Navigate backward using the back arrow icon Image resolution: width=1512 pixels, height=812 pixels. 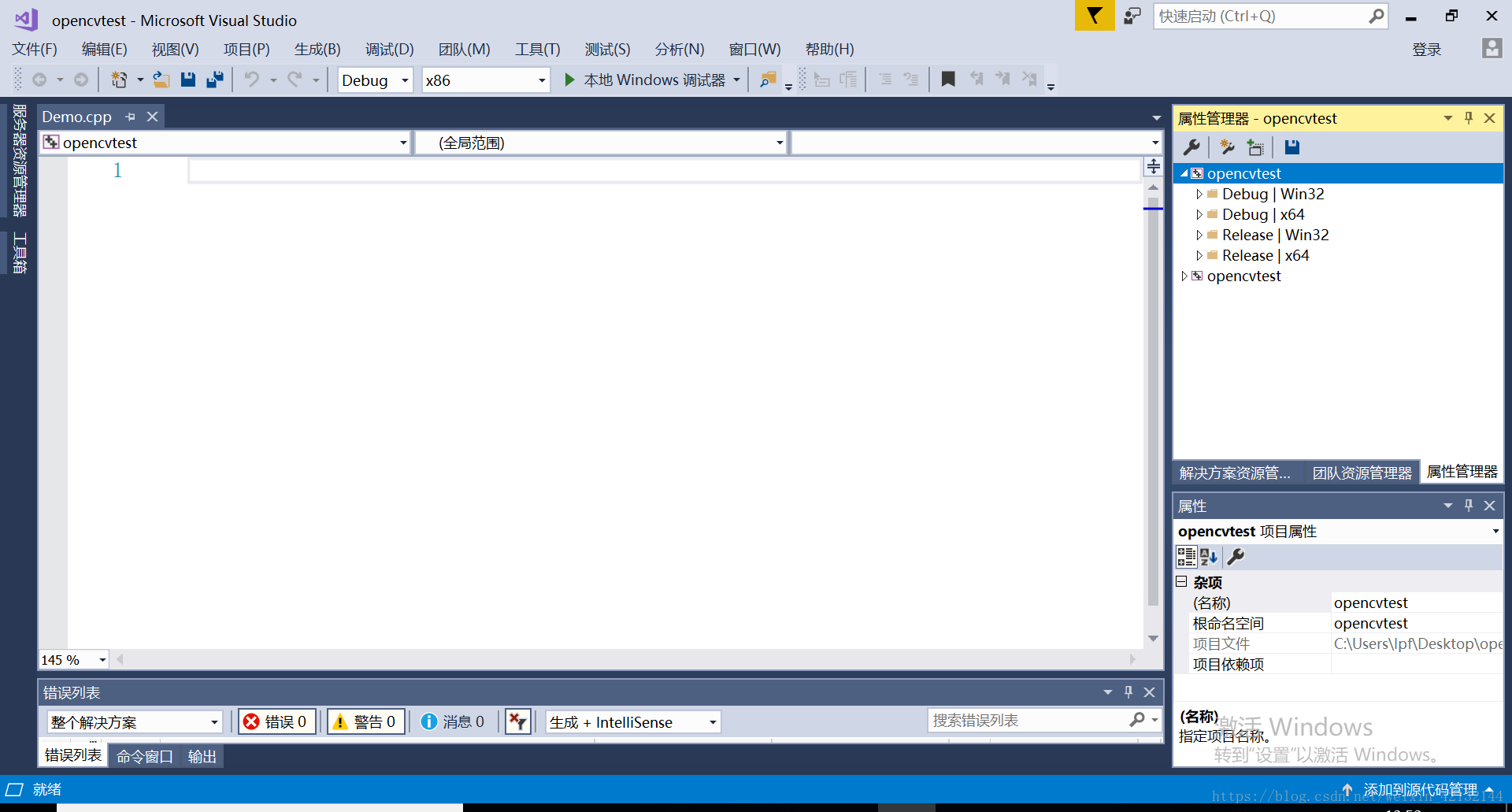[x=40, y=79]
